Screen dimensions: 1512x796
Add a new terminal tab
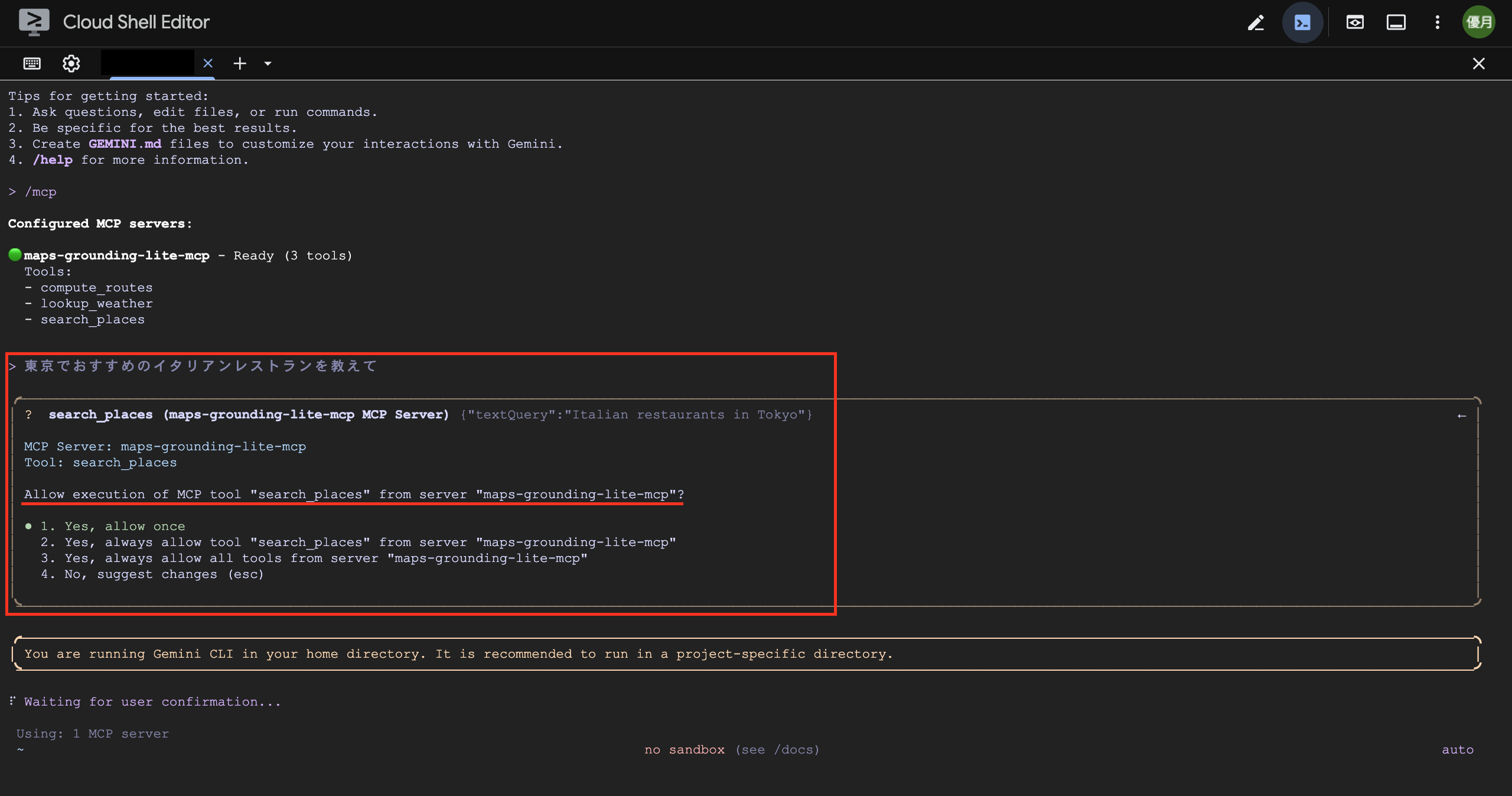pos(240,63)
